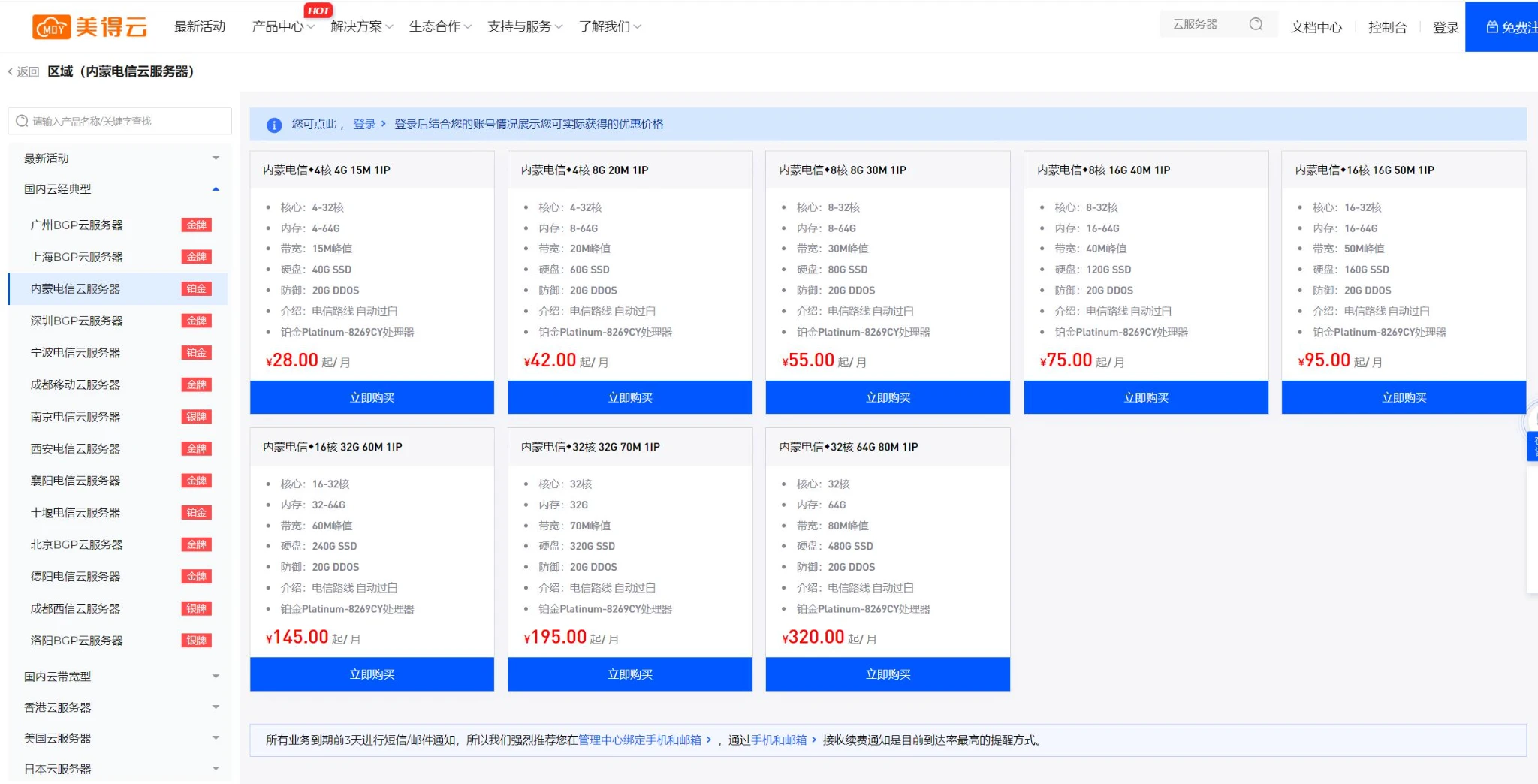The height and width of the screenshot is (784, 1538).
Task: Click the blue info icon in notice banner
Action: point(274,125)
